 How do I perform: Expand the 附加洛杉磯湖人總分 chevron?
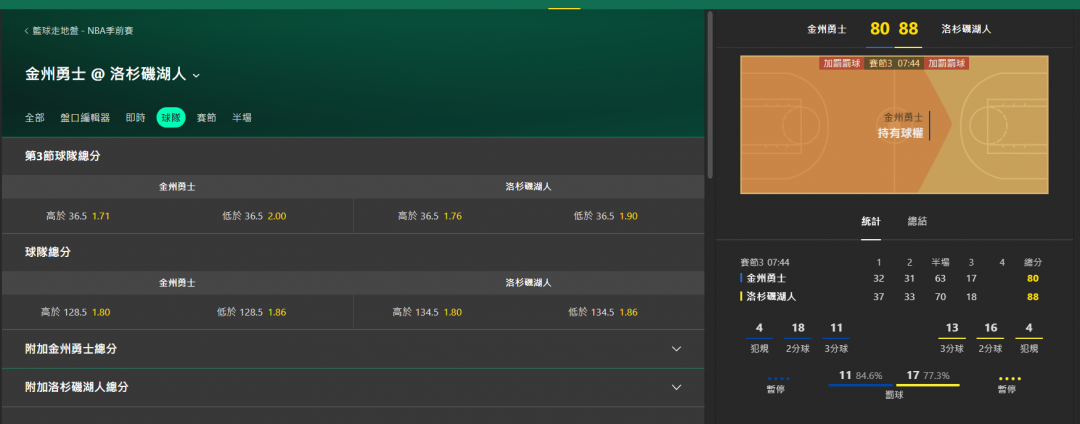click(676, 388)
